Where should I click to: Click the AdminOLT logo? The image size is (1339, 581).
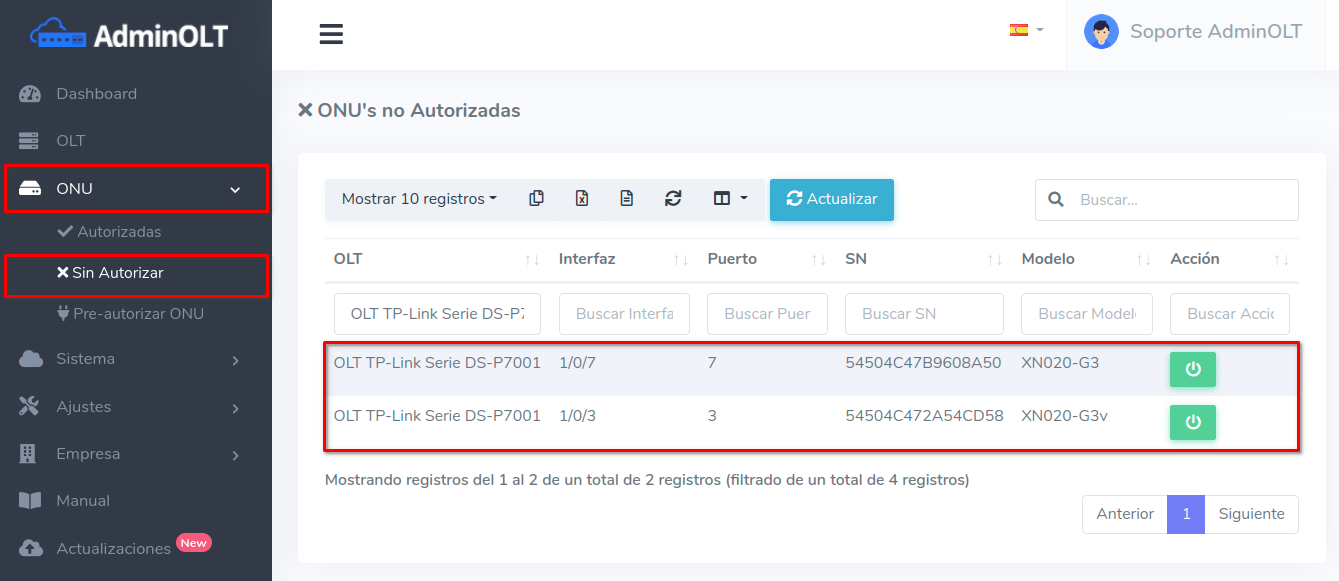click(130, 36)
